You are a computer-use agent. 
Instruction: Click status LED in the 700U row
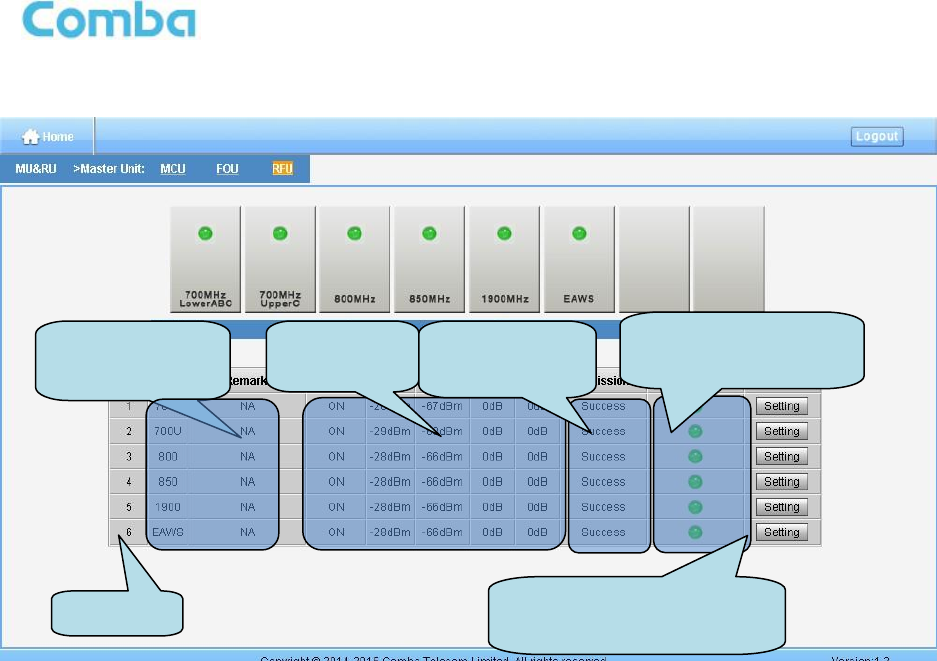[695, 432]
